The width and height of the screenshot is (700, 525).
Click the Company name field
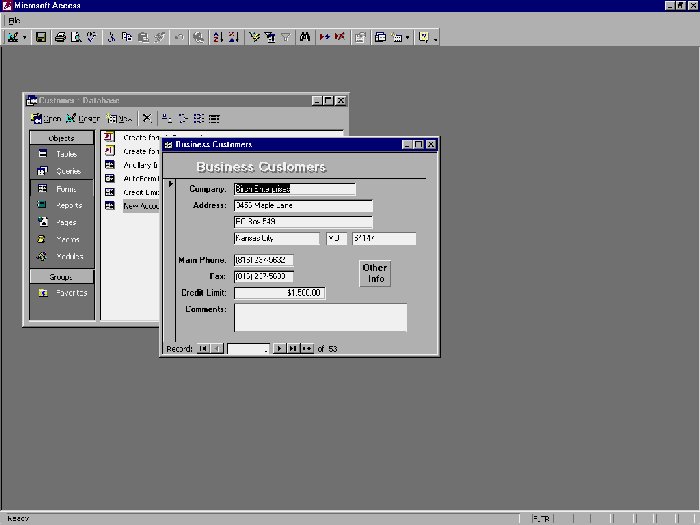(x=294, y=188)
